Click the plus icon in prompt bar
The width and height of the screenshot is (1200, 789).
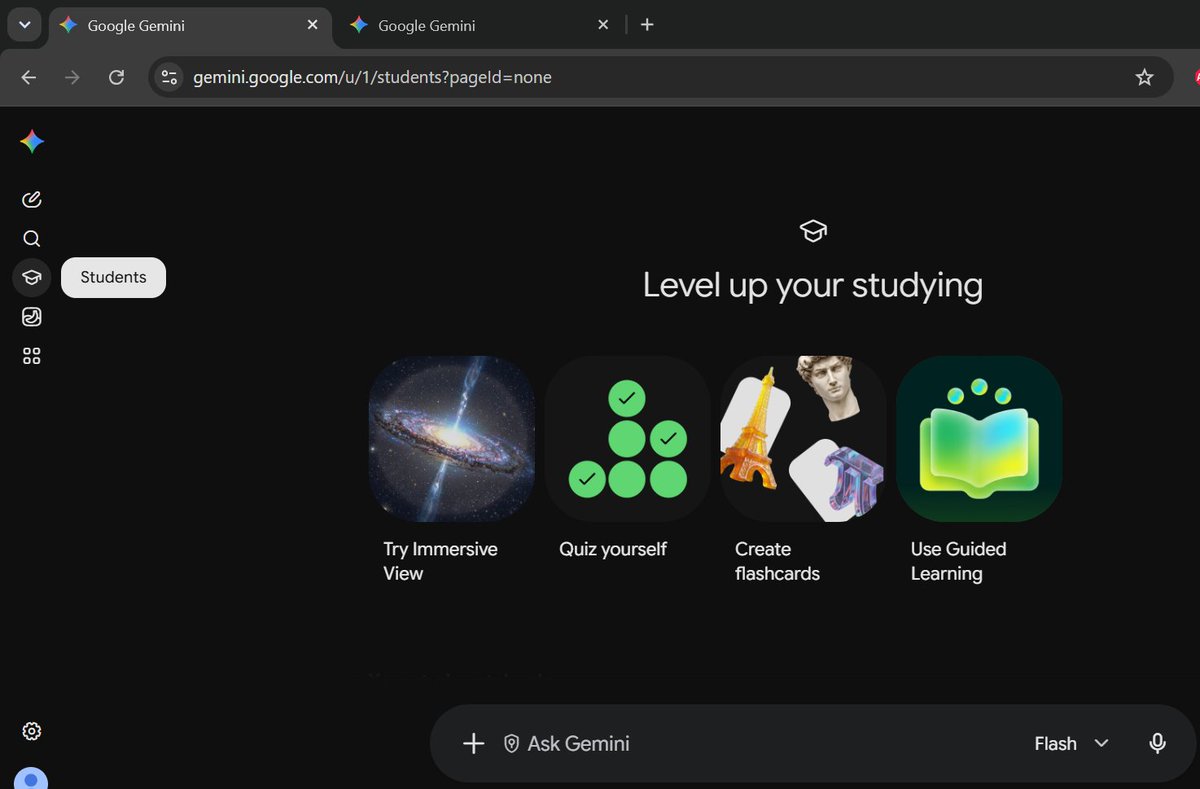pyautogui.click(x=474, y=743)
